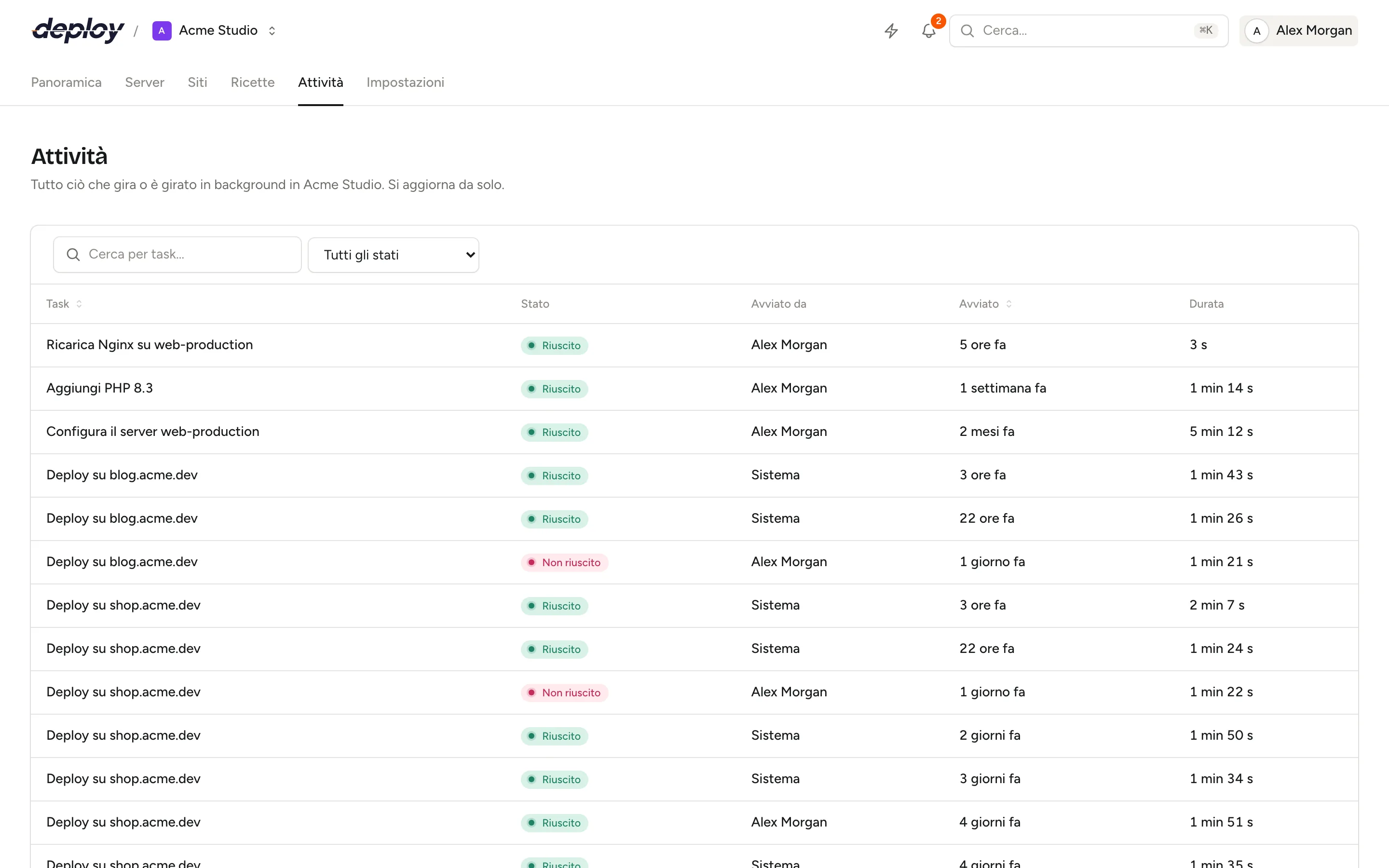Screen dimensions: 1389x868
Task: Click the Avviato da column header
Action: [x=778, y=304]
